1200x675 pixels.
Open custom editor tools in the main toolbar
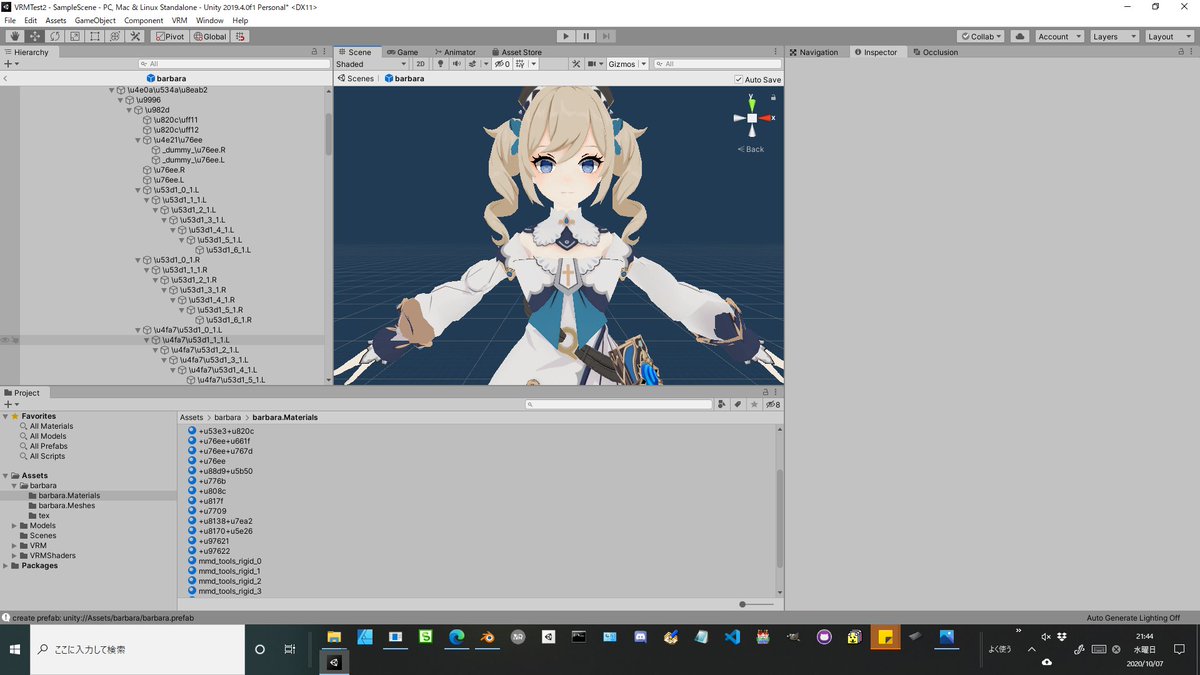click(135, 36)
